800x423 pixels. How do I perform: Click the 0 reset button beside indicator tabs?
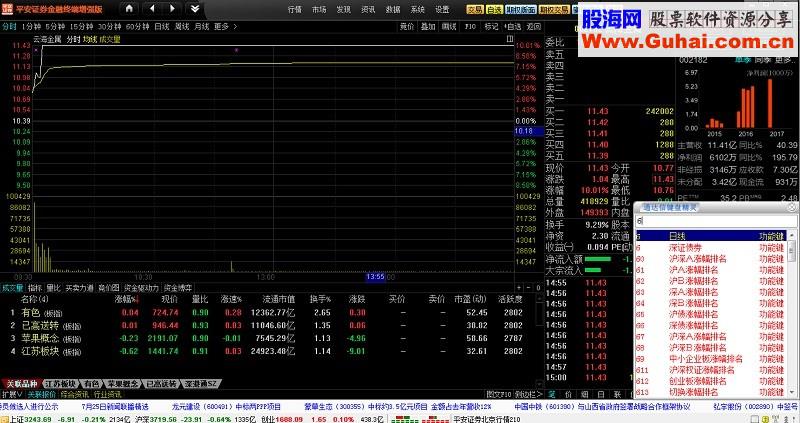538,288
